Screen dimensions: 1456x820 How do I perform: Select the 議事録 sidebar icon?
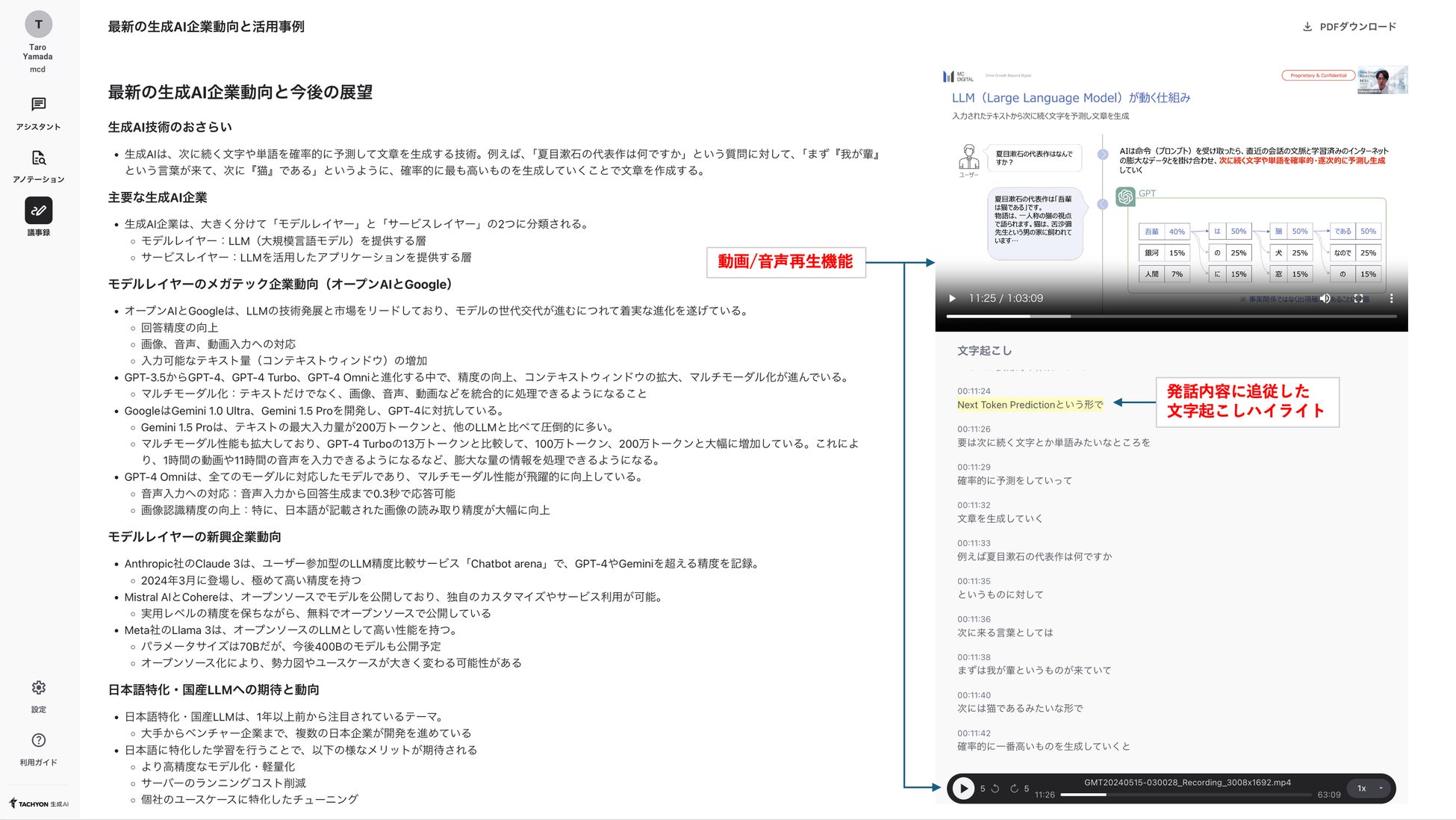[x=38, y=211]
